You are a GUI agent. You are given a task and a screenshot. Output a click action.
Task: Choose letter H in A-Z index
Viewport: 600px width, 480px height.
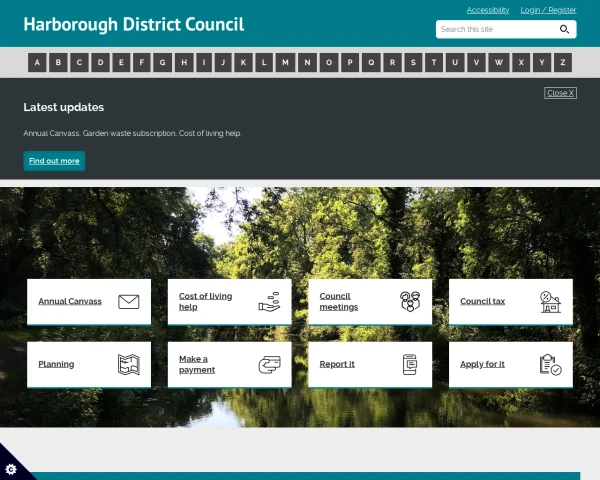coord(184,62)
